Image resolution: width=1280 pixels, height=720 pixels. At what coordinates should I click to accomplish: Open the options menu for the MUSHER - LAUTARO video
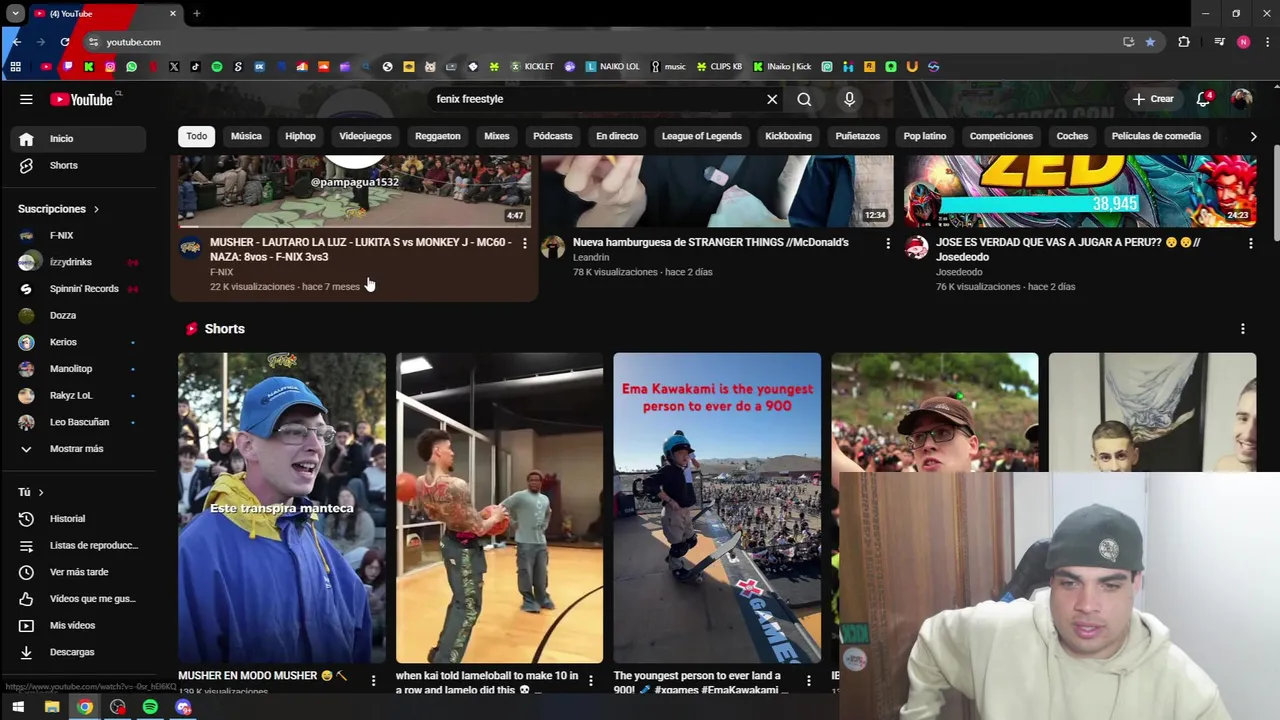coord(524,243)
